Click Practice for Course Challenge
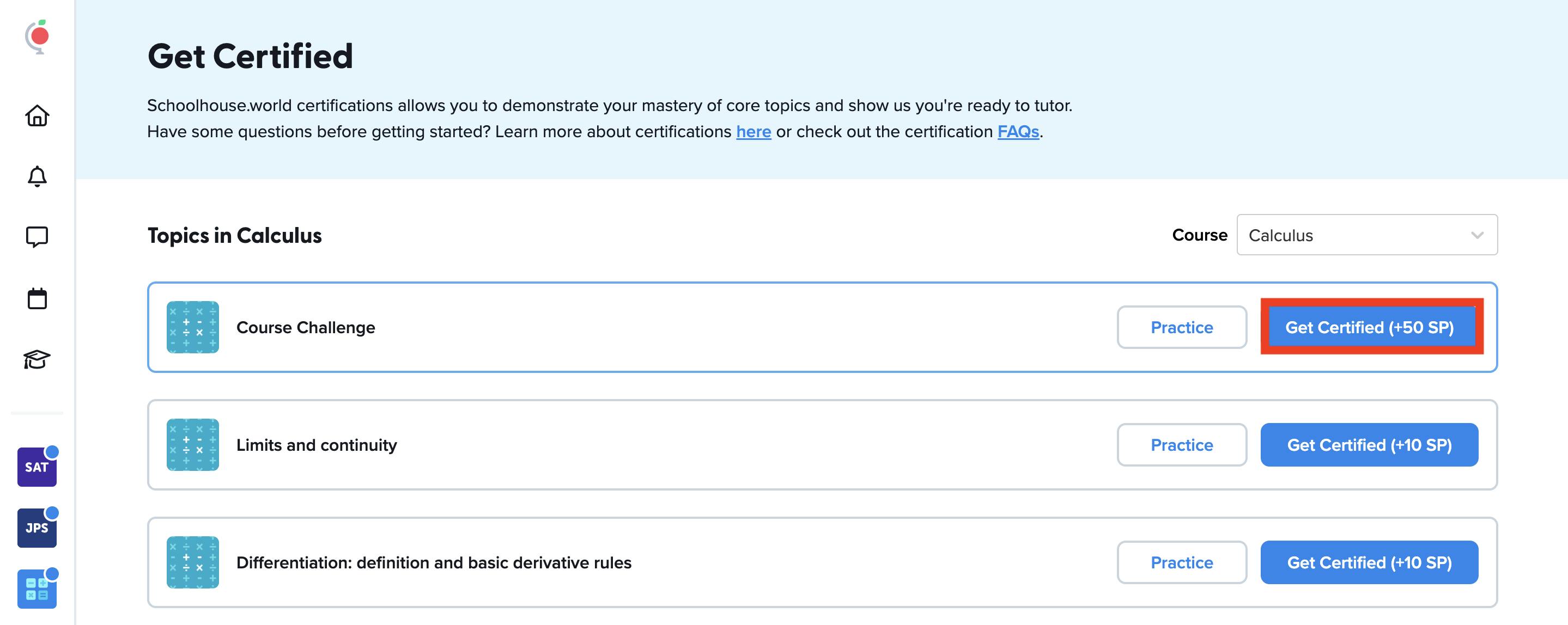The height and width of the screenshot is (625, 1568). (x=1181, y=327)
